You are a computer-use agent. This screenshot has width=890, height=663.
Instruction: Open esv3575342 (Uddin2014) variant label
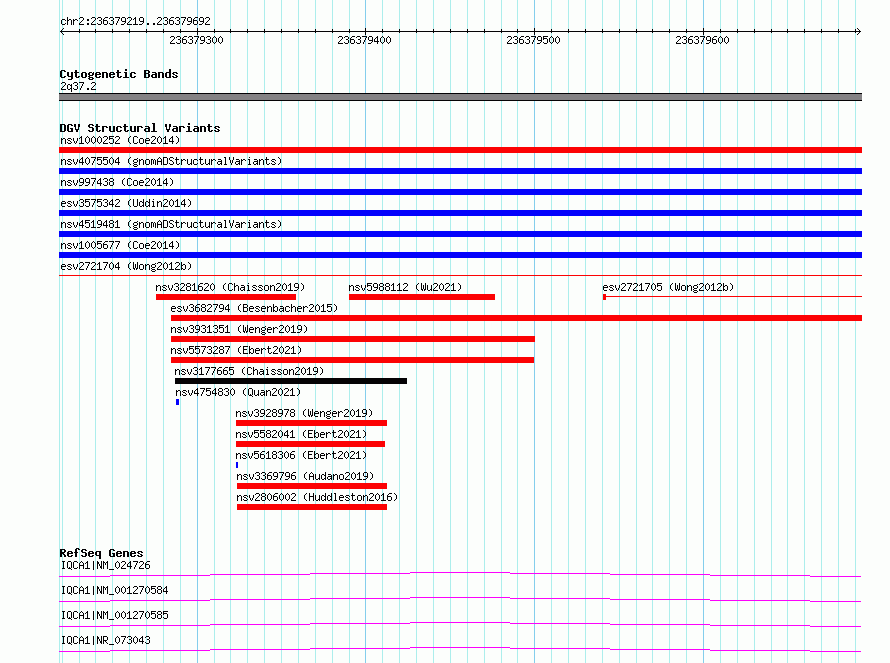coord(126,203)
